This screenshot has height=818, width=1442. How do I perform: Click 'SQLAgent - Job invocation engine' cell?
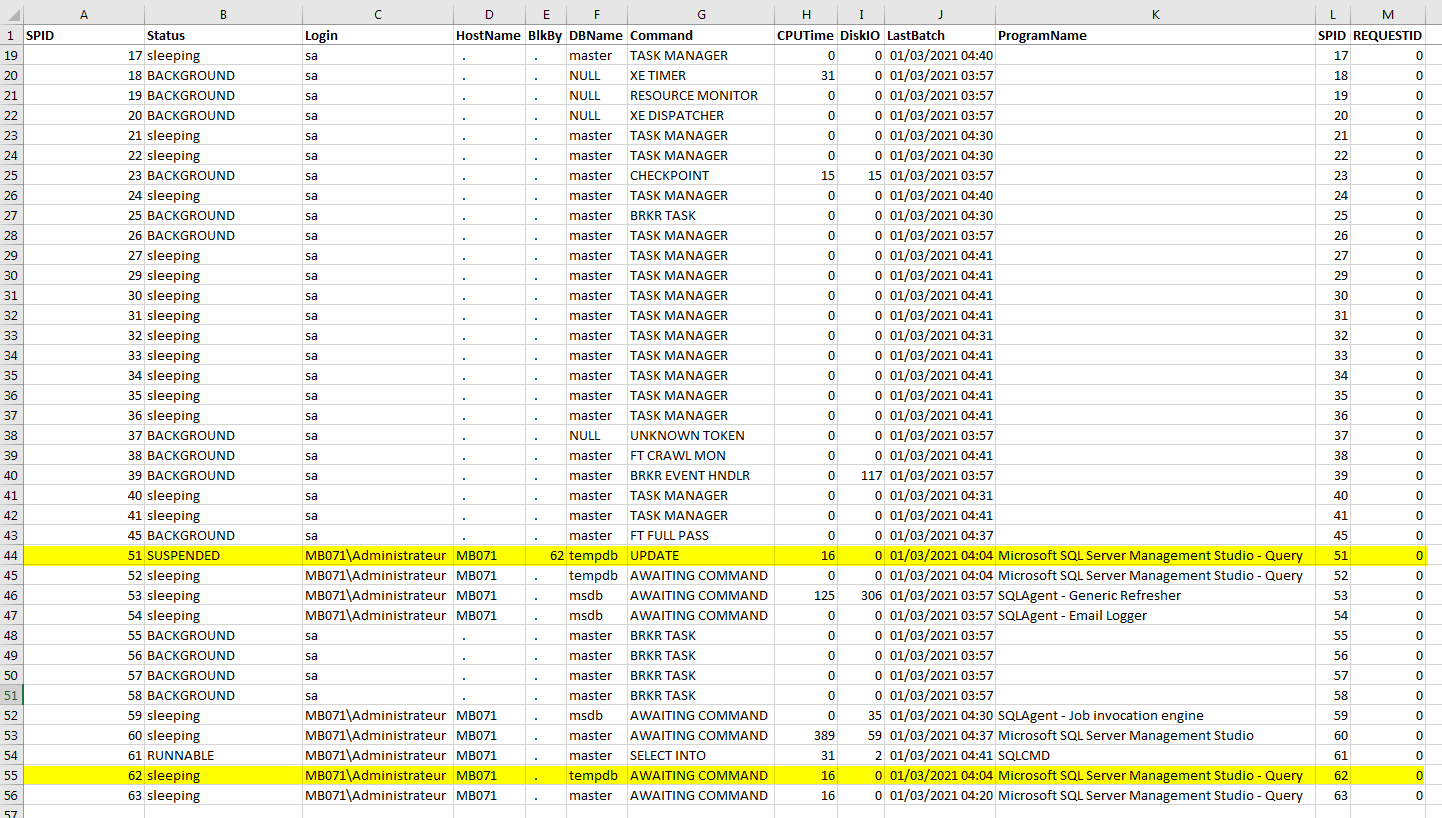coord(1155,715)
